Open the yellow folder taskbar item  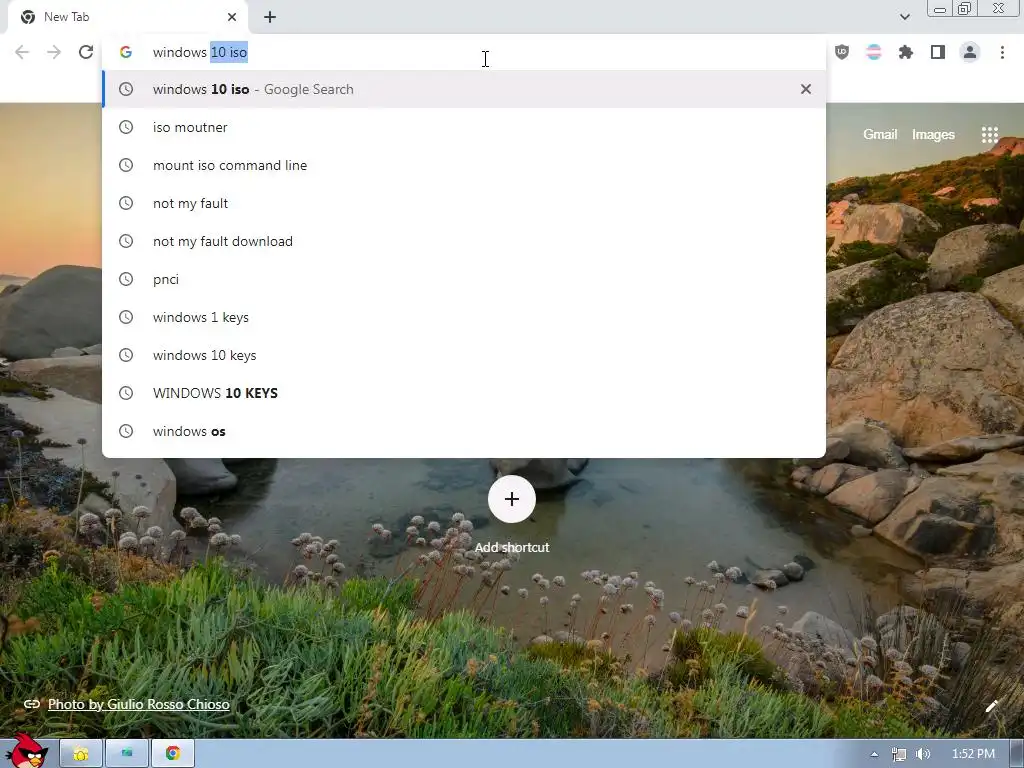(81, 754)
